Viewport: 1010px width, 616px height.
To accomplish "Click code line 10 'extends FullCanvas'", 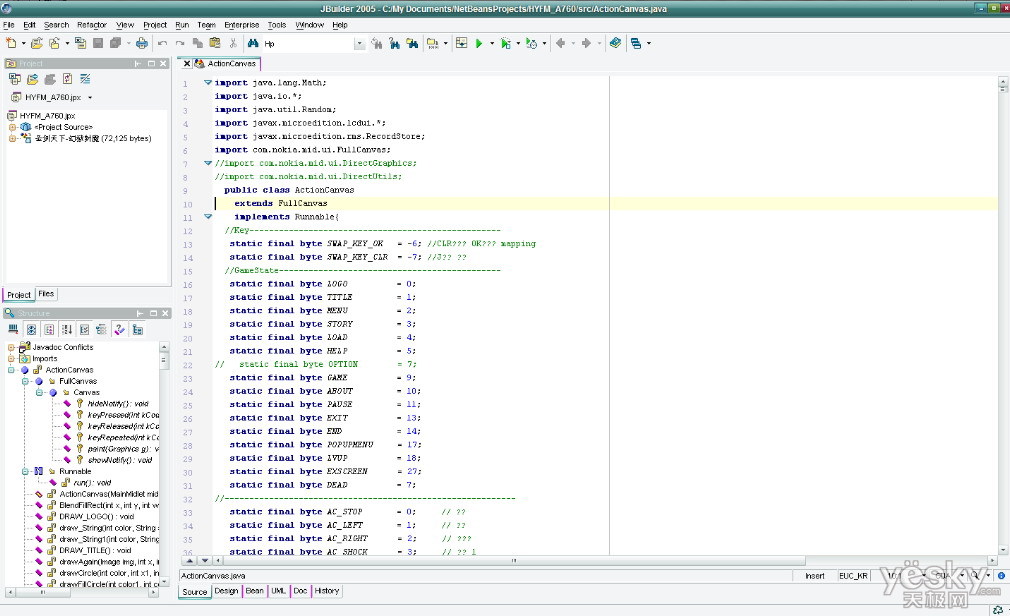I will pos(281,204).
